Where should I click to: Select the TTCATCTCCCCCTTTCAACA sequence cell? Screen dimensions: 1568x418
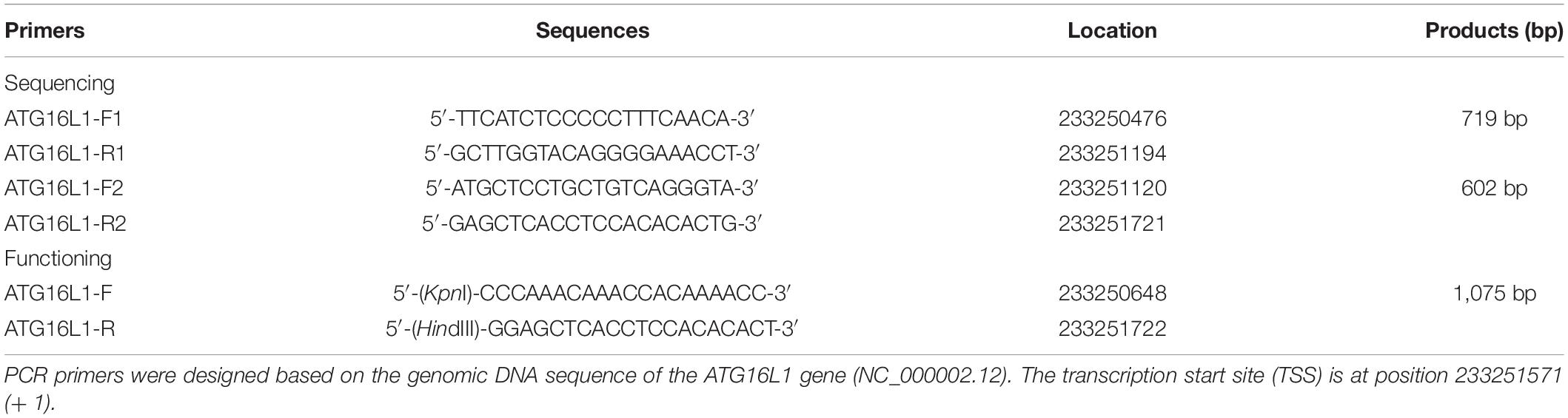coord(592,118)
